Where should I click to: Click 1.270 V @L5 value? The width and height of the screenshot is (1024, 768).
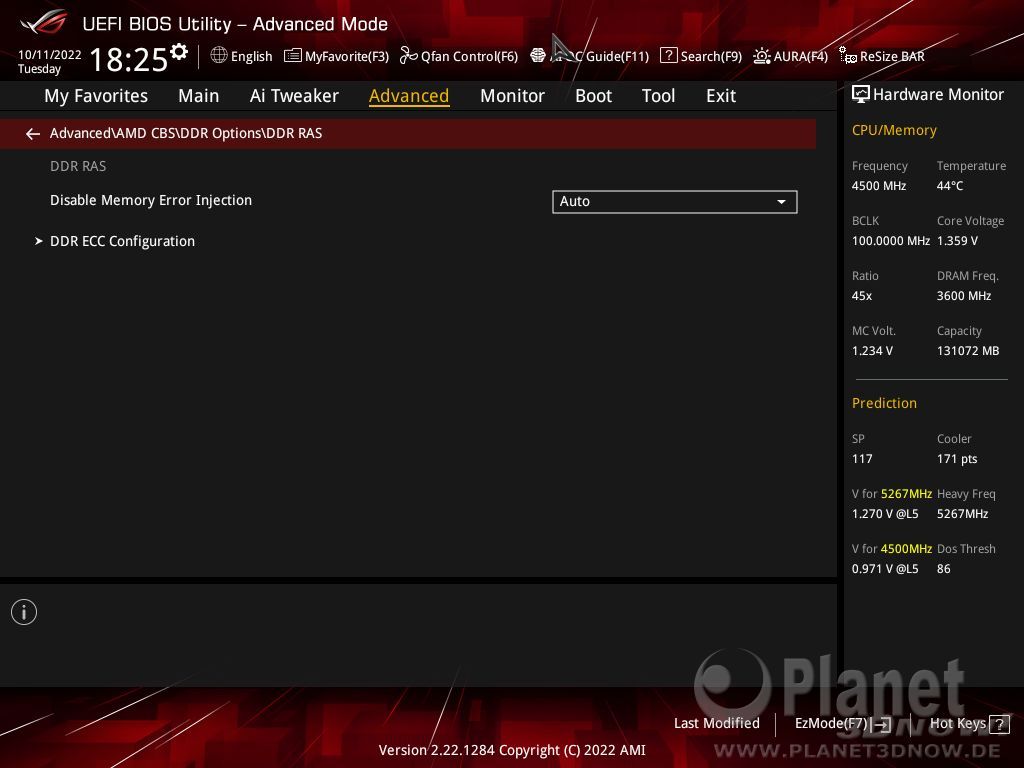(x=885, y=514)
